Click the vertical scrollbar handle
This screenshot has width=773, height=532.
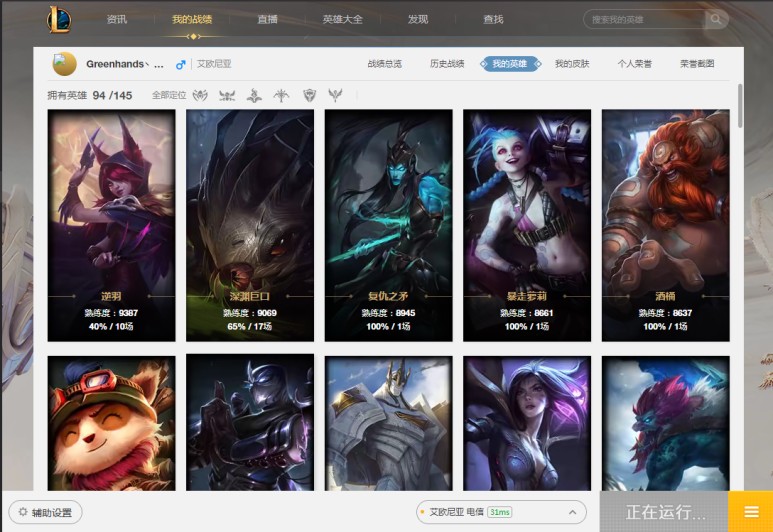point(740,106)
